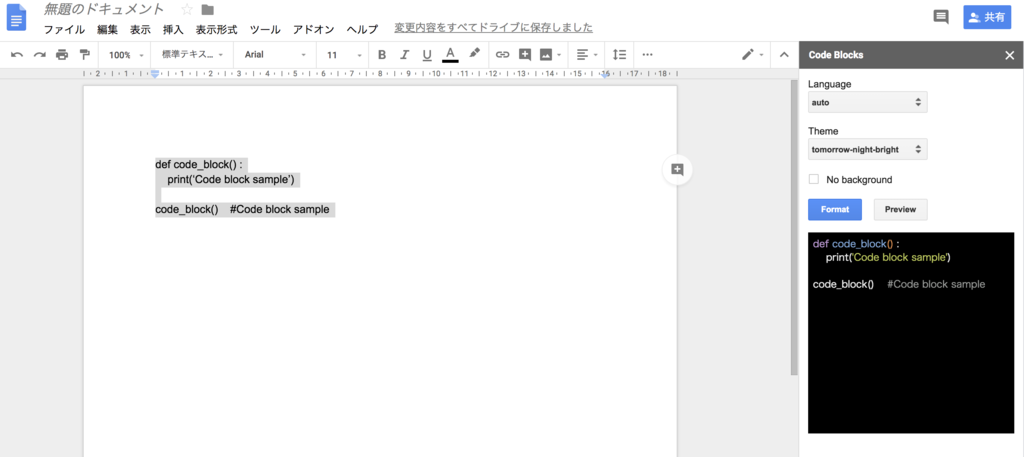Open the text alignment options

[x=586, y=55]
